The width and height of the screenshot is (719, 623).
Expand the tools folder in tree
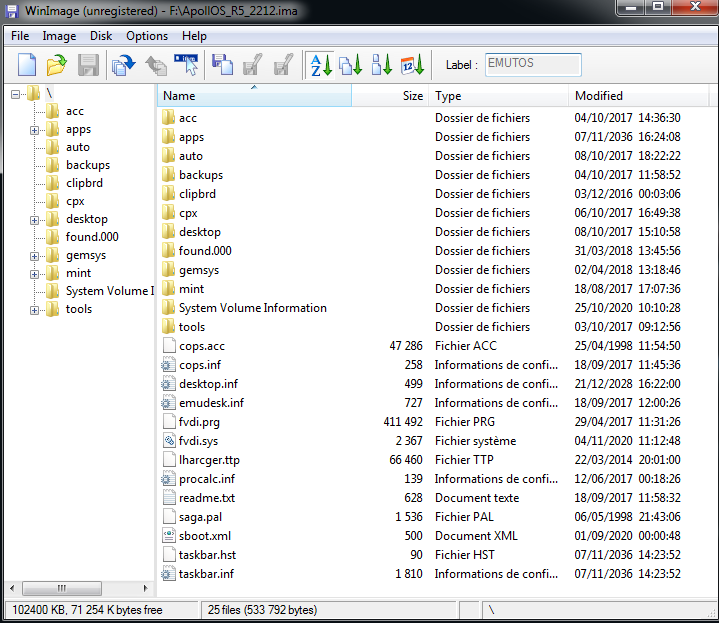[34, 310]
